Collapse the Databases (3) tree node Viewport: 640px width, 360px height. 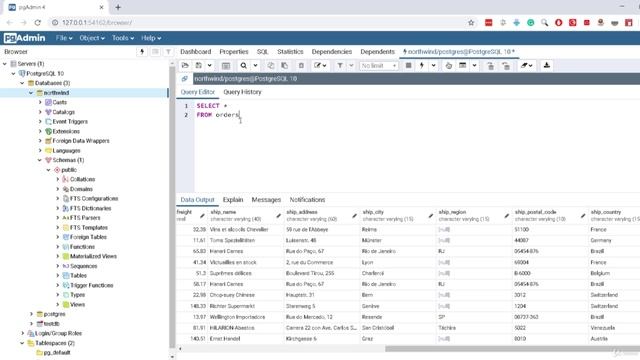tap(22, 83)
